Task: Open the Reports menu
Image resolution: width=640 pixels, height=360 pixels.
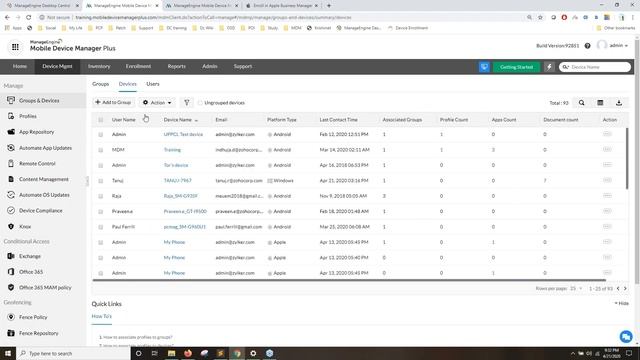Action: 176,66
